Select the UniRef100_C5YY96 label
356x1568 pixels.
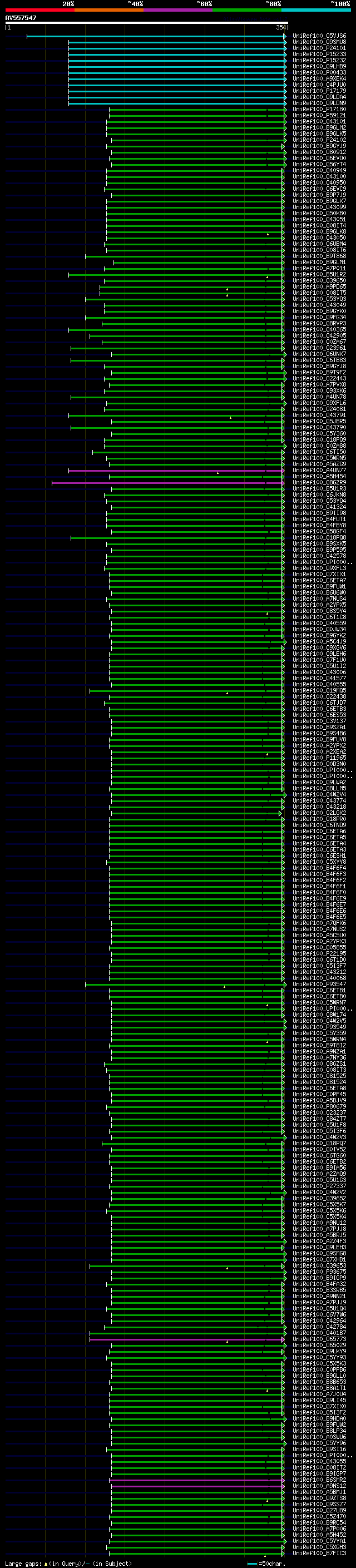pyautogui.click(x=319, y=1443)
